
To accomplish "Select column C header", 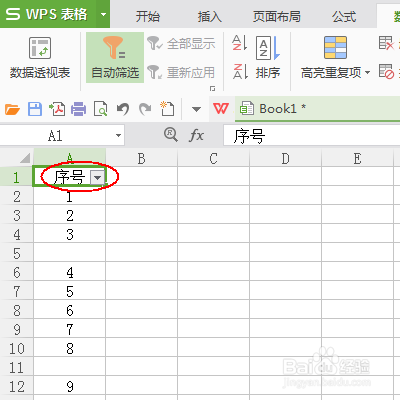I will [214, 157].
